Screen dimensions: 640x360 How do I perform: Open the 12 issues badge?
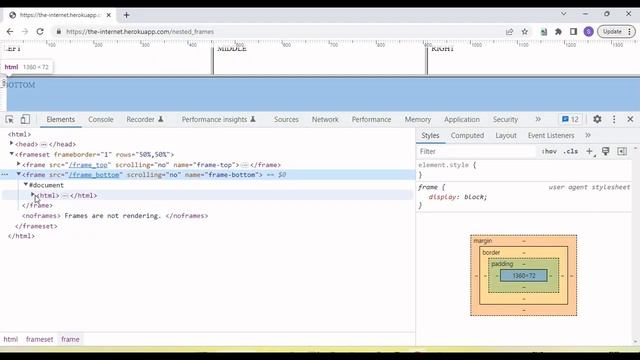click(570, 119)
